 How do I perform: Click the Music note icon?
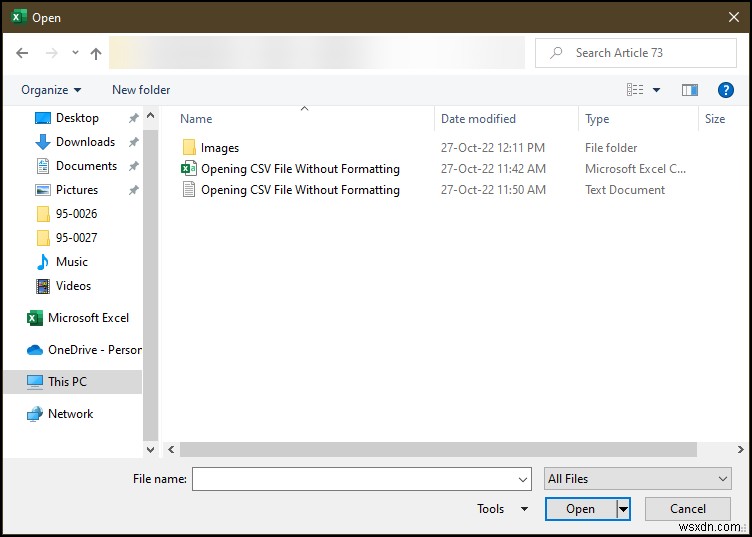click(x=43, y=262)
